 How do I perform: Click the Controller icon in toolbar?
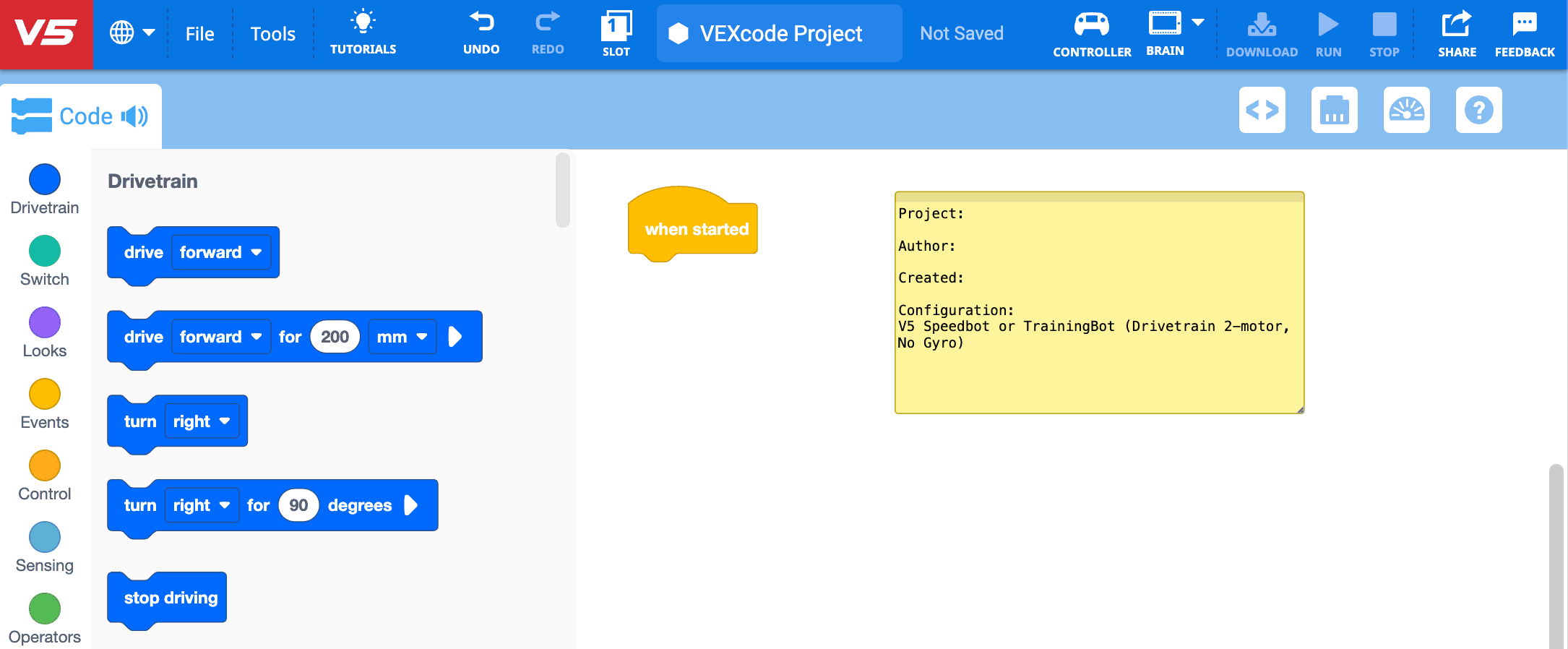pyautogui.click(x=1091, y=33)
